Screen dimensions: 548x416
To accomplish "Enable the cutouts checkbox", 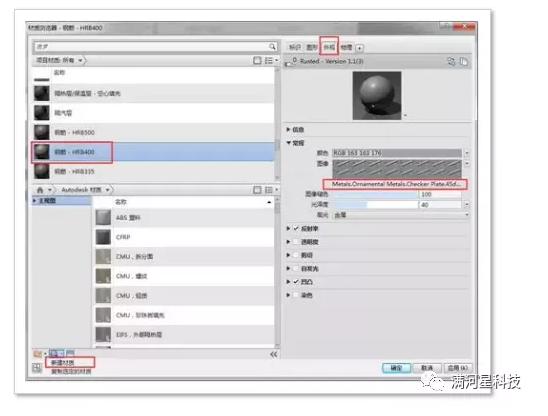I will coord(296,255).
